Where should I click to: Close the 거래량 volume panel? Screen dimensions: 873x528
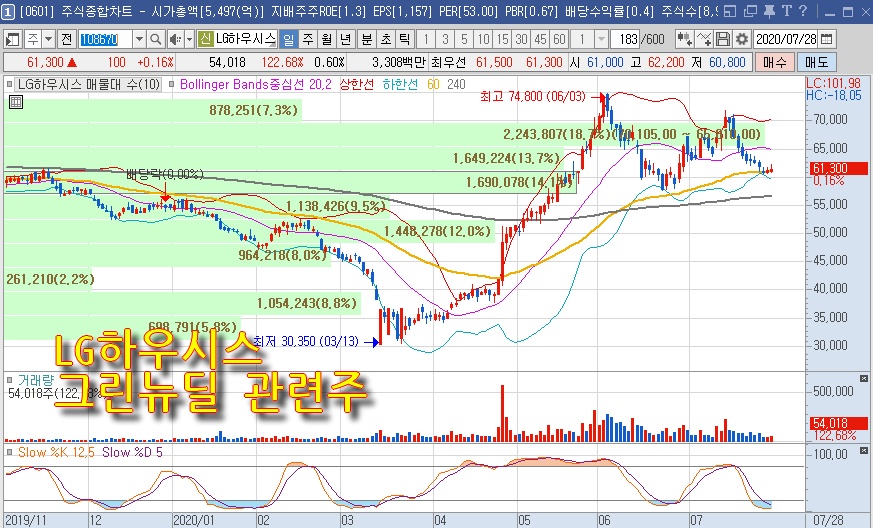pyautogui.click(x=864, y=379)
